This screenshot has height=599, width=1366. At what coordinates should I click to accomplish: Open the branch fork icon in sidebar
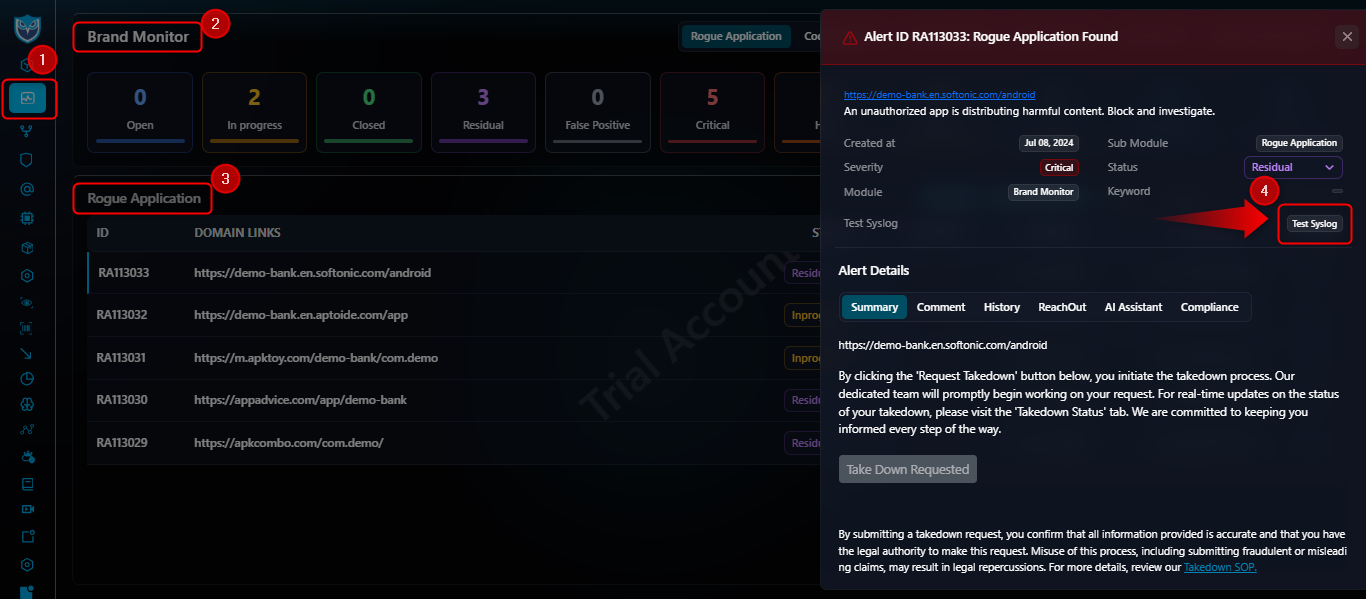[x=27, y=130]
